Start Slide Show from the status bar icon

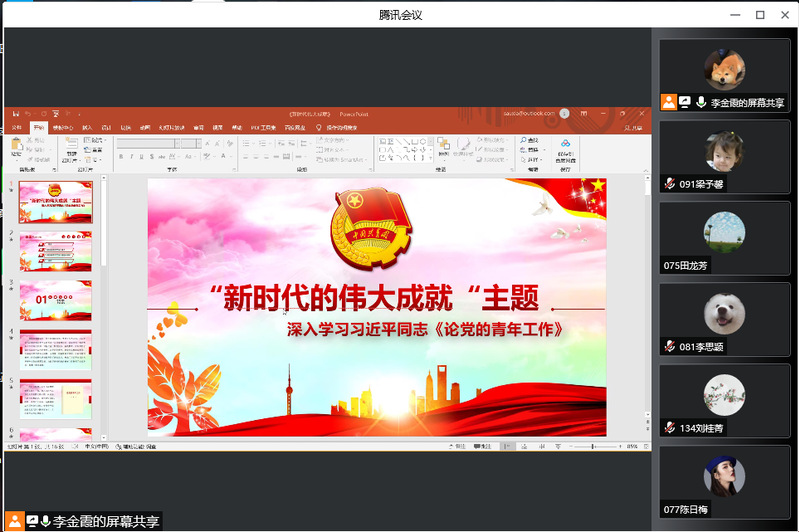558,446
